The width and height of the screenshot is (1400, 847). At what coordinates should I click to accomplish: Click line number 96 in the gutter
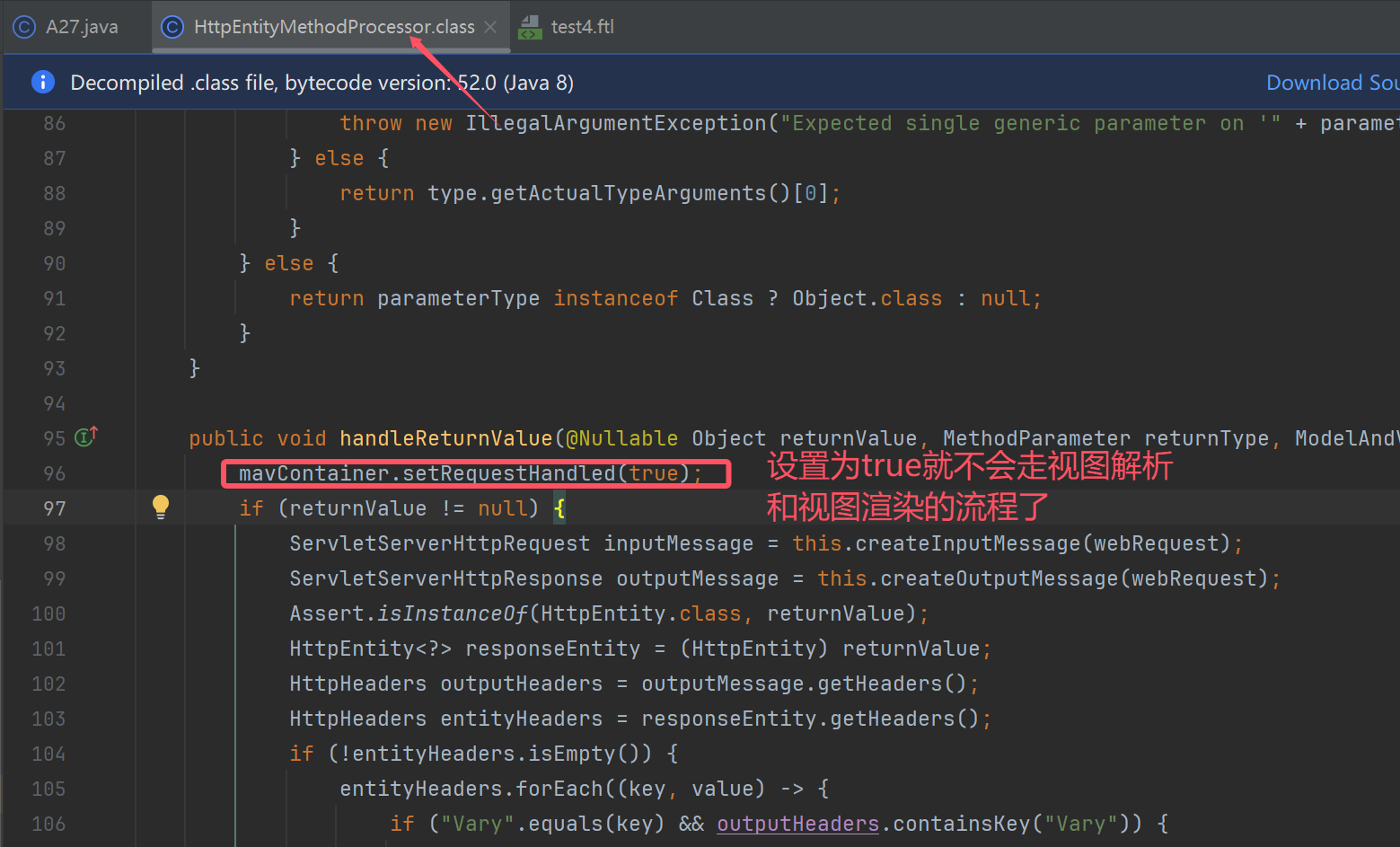click(x=55, y=473)
